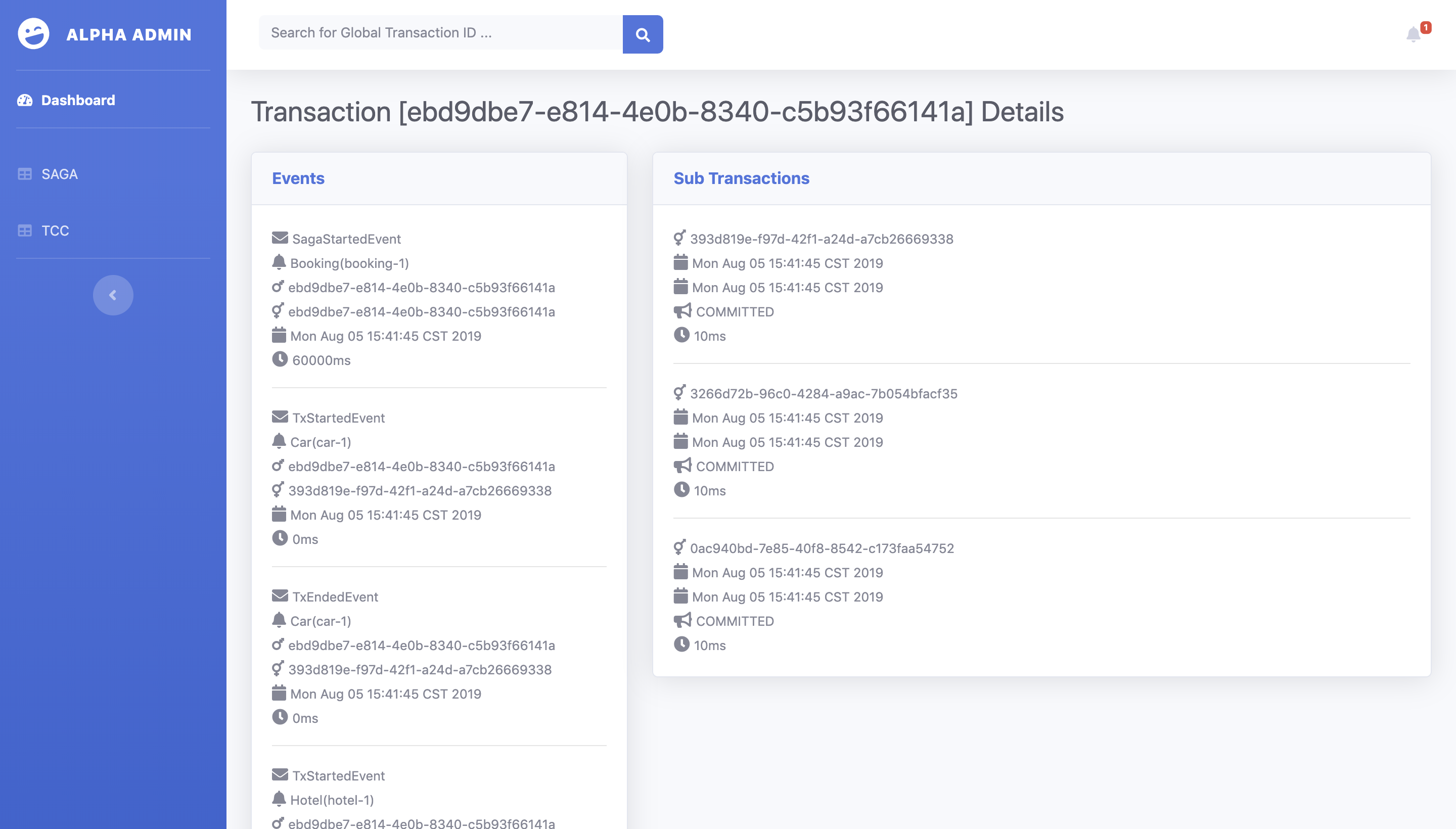Click the SagaStartedEvent envelope icon
This screenshot has width=1456, height=829.
pos(280,238)
